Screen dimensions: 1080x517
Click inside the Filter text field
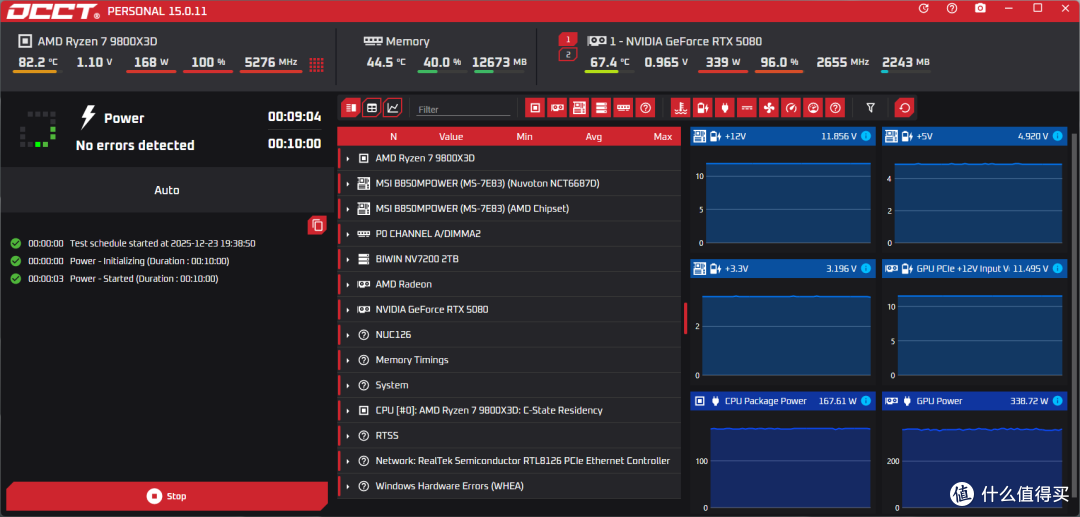pyautogui.click(x=463, y=109)
